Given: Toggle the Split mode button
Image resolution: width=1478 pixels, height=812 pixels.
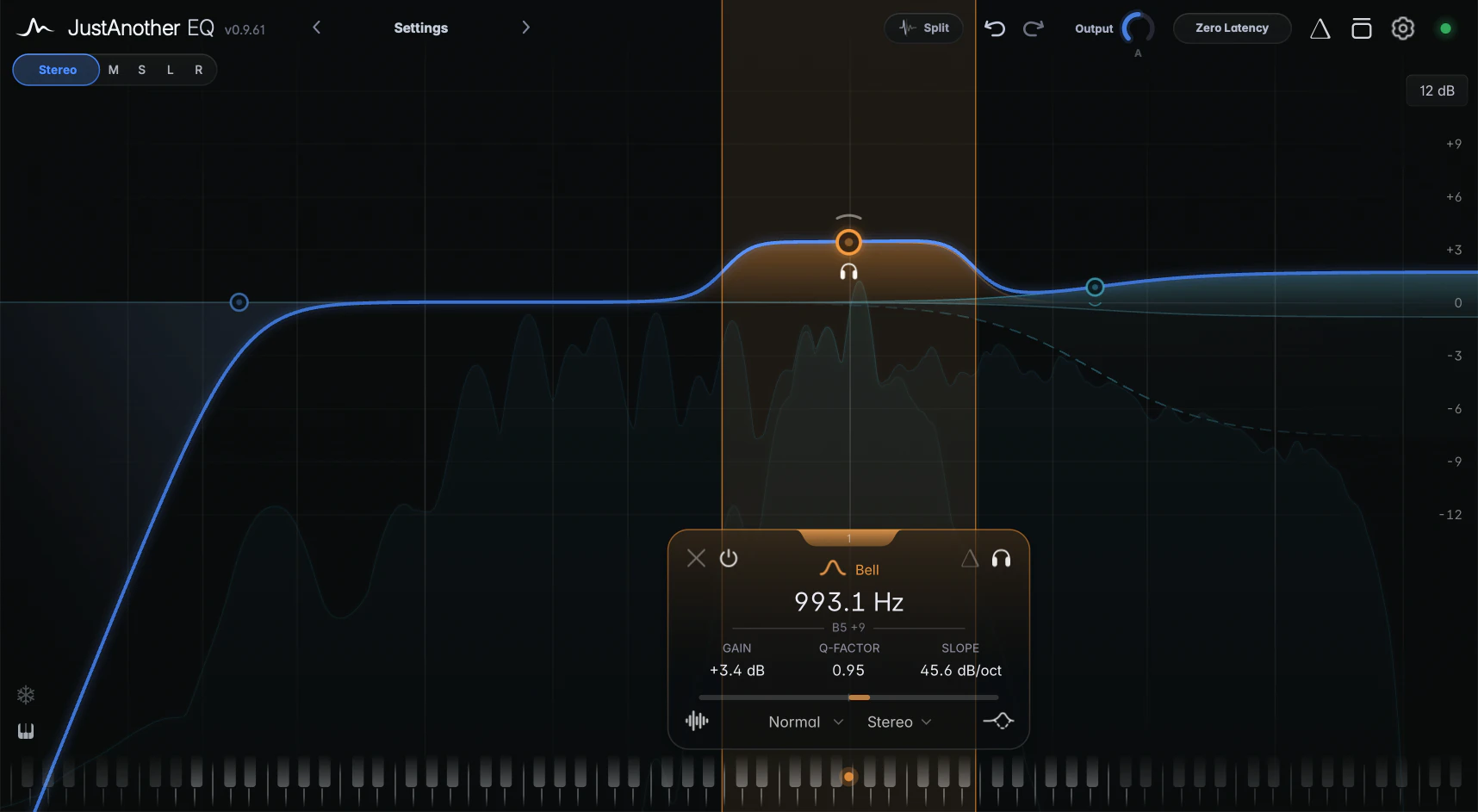Looking at the screenshot, I should tap(924, 28).
